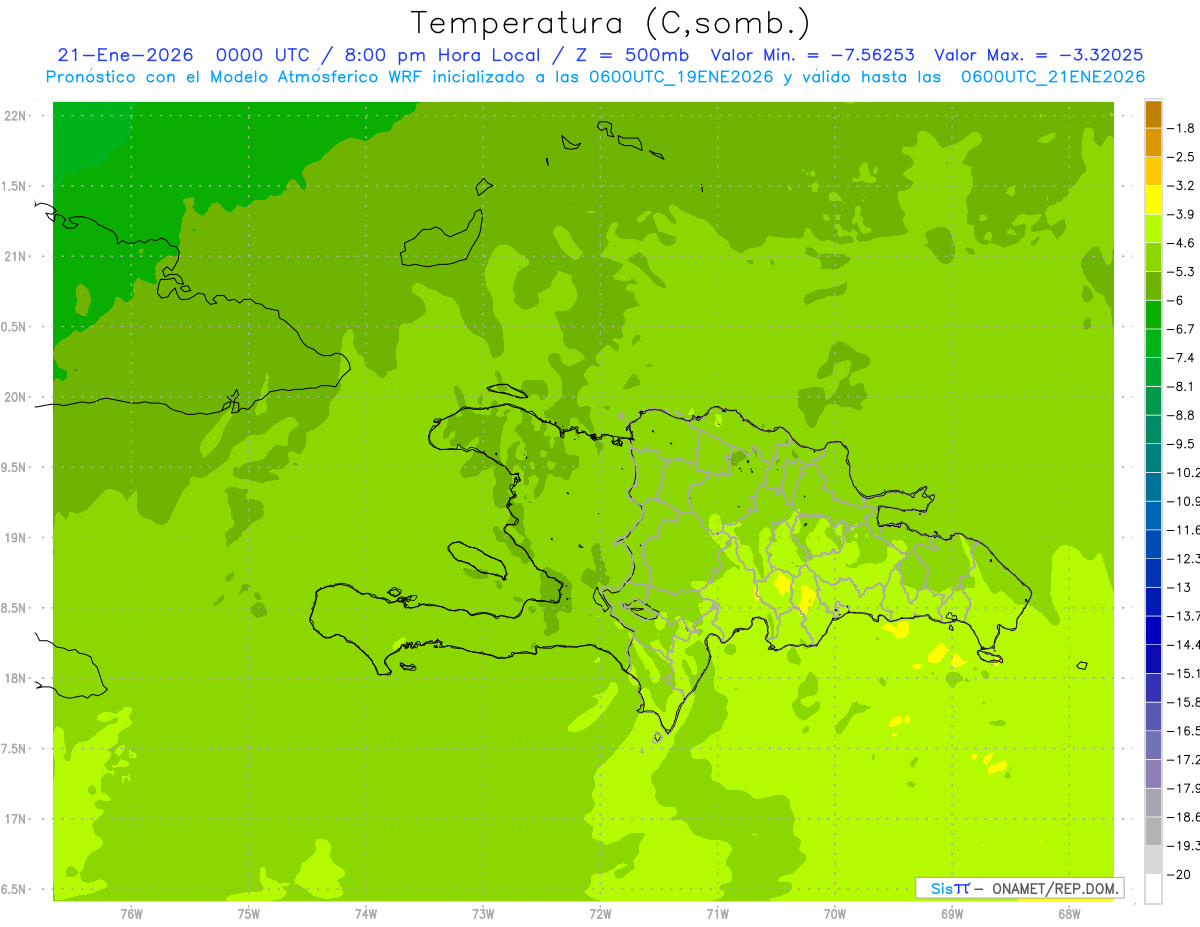Viewport: 1200px width, 927px height.
Task: Select the "Valor Min. = -7.56253" text
Action: pos(812,55)
